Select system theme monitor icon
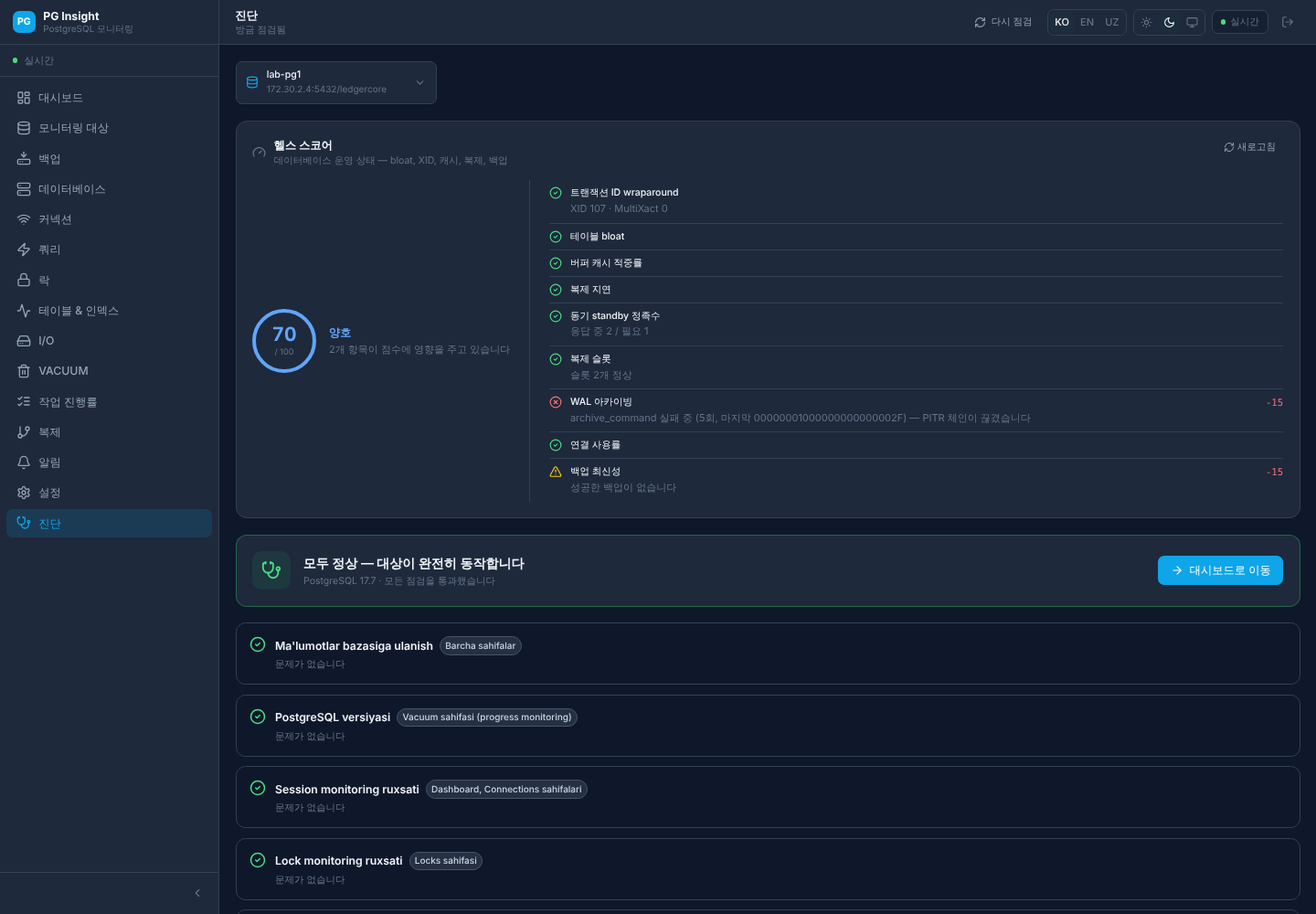 pos(1192,22)
